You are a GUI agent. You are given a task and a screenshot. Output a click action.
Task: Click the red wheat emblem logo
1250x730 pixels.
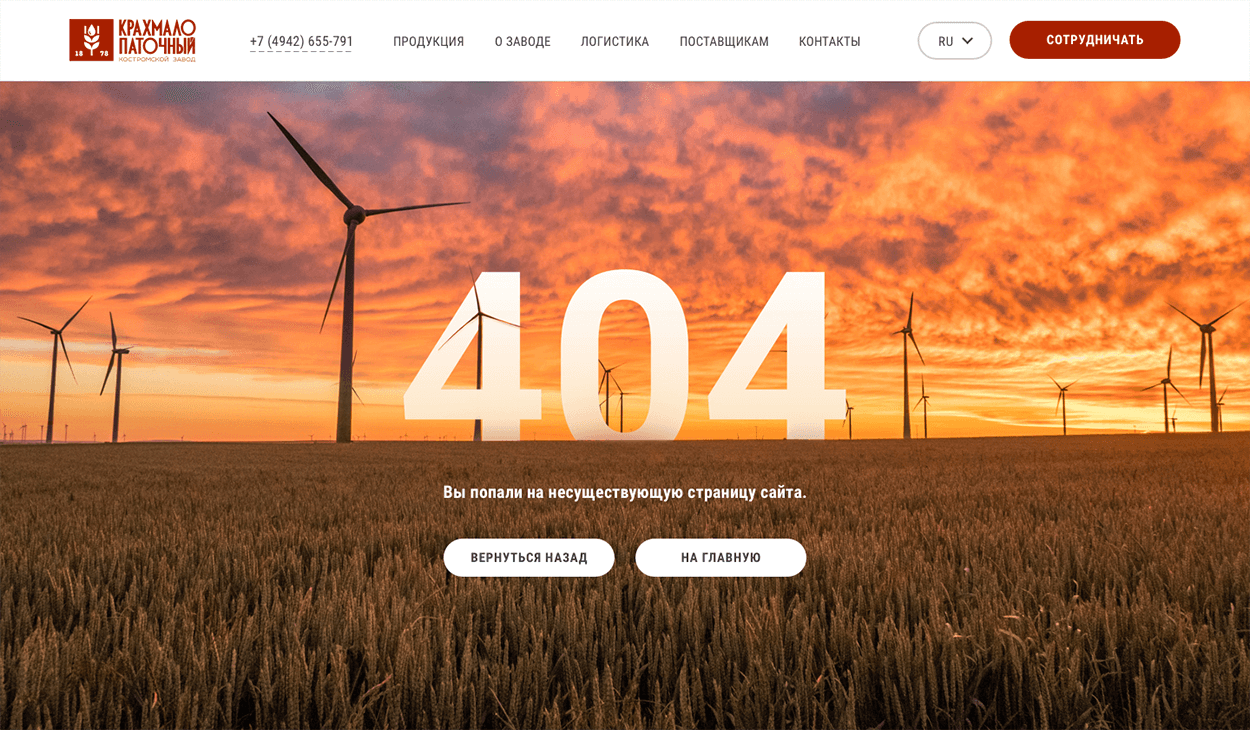coord(91,40)
